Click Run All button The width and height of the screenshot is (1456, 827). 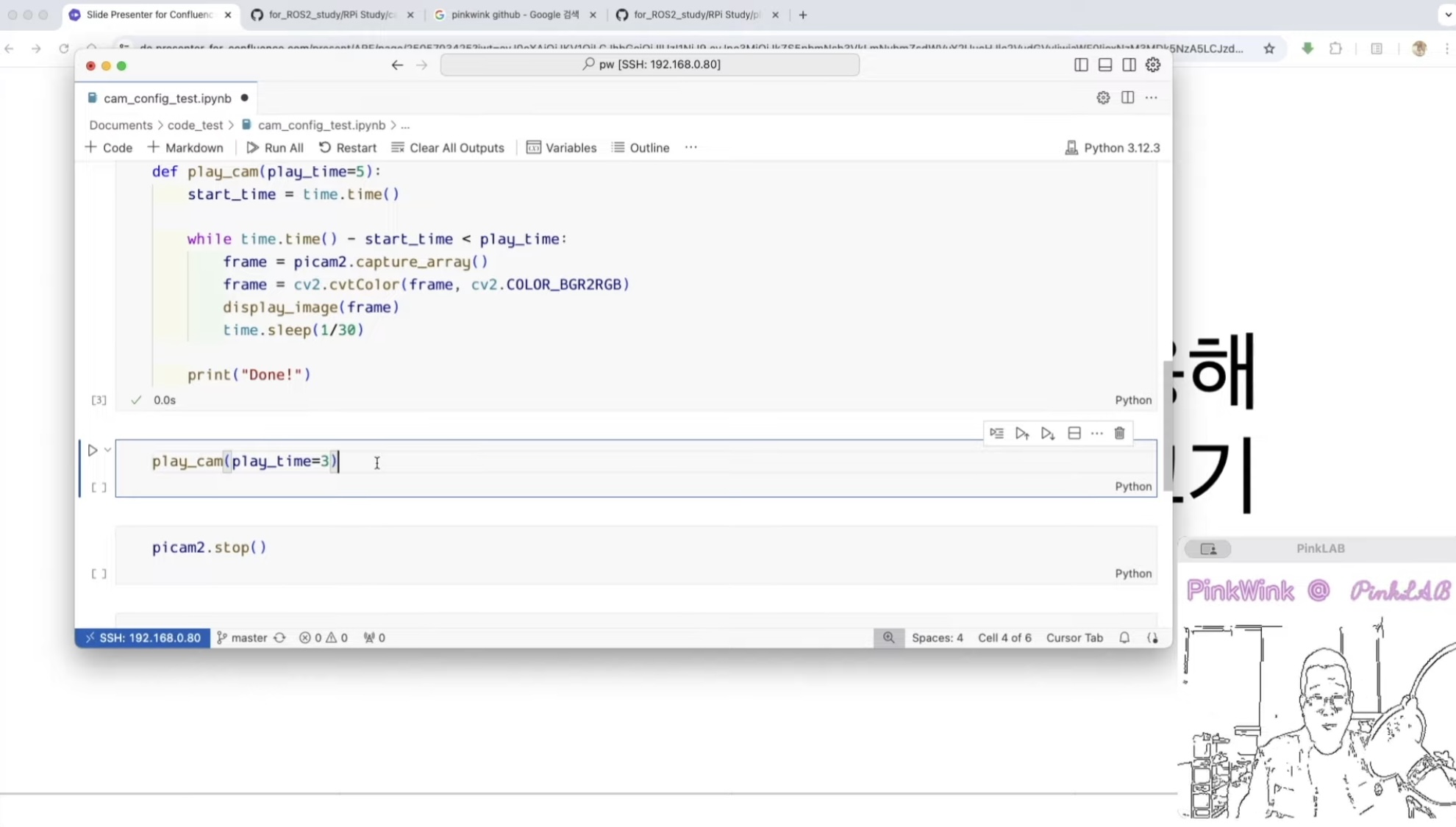coord(275,148)
